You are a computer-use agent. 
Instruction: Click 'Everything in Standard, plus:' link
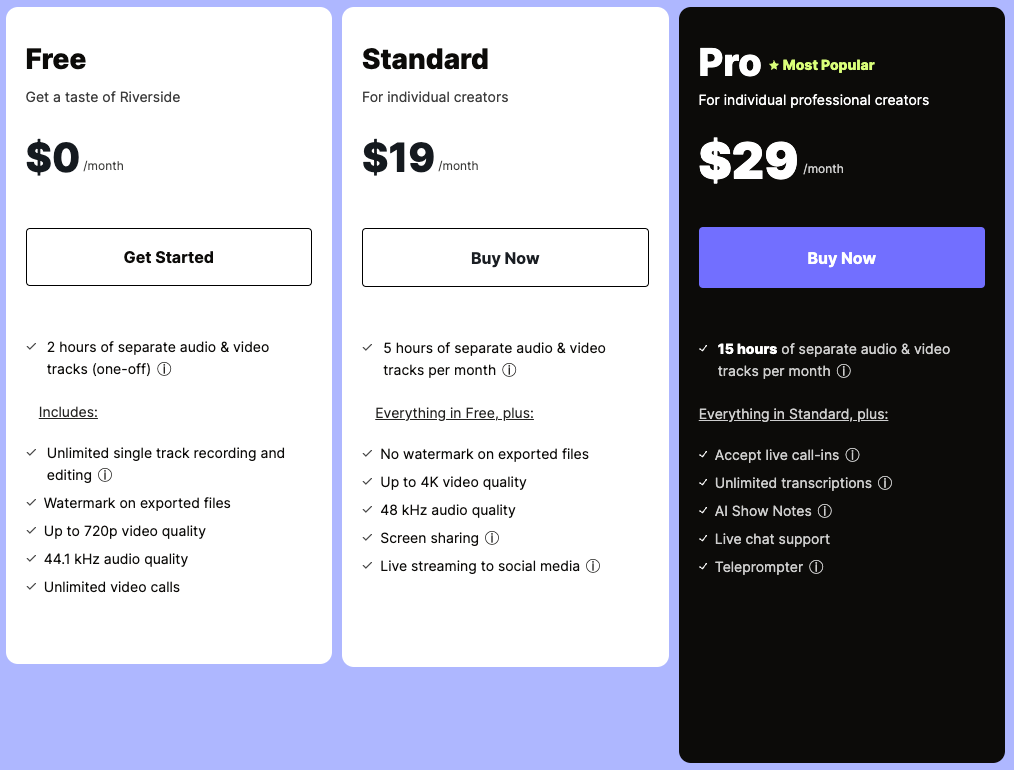pyautogui.click(x=793, y=414)
